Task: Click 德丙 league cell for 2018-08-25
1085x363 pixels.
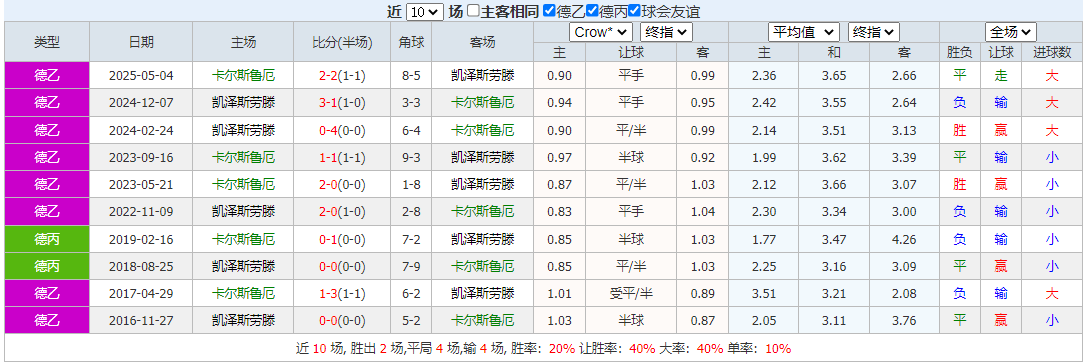Action: (x=47, y=266)
